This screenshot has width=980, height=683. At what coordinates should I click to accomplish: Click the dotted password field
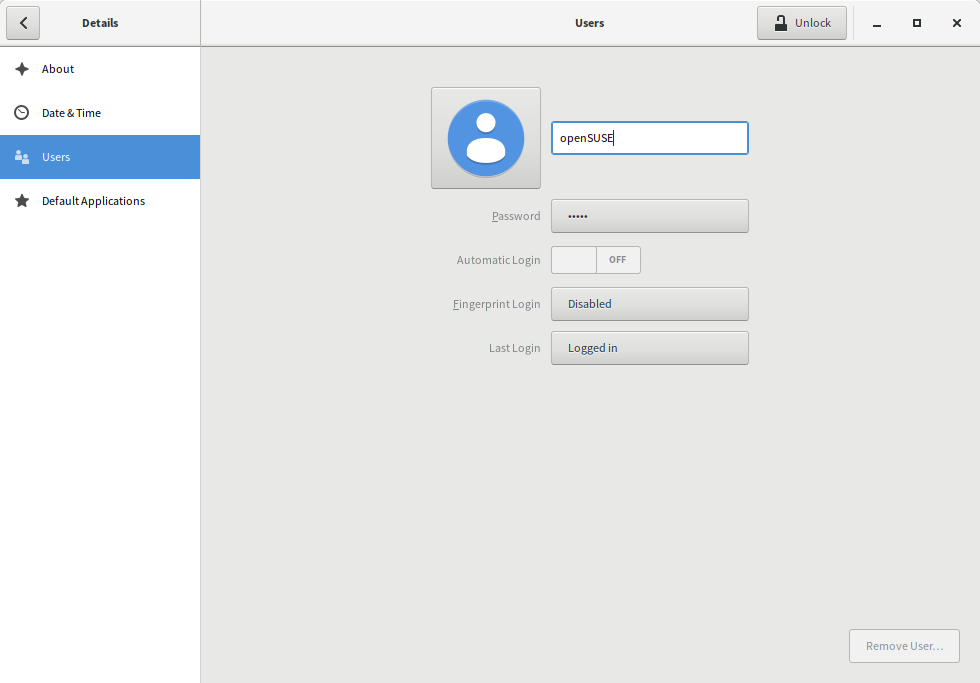649,215
